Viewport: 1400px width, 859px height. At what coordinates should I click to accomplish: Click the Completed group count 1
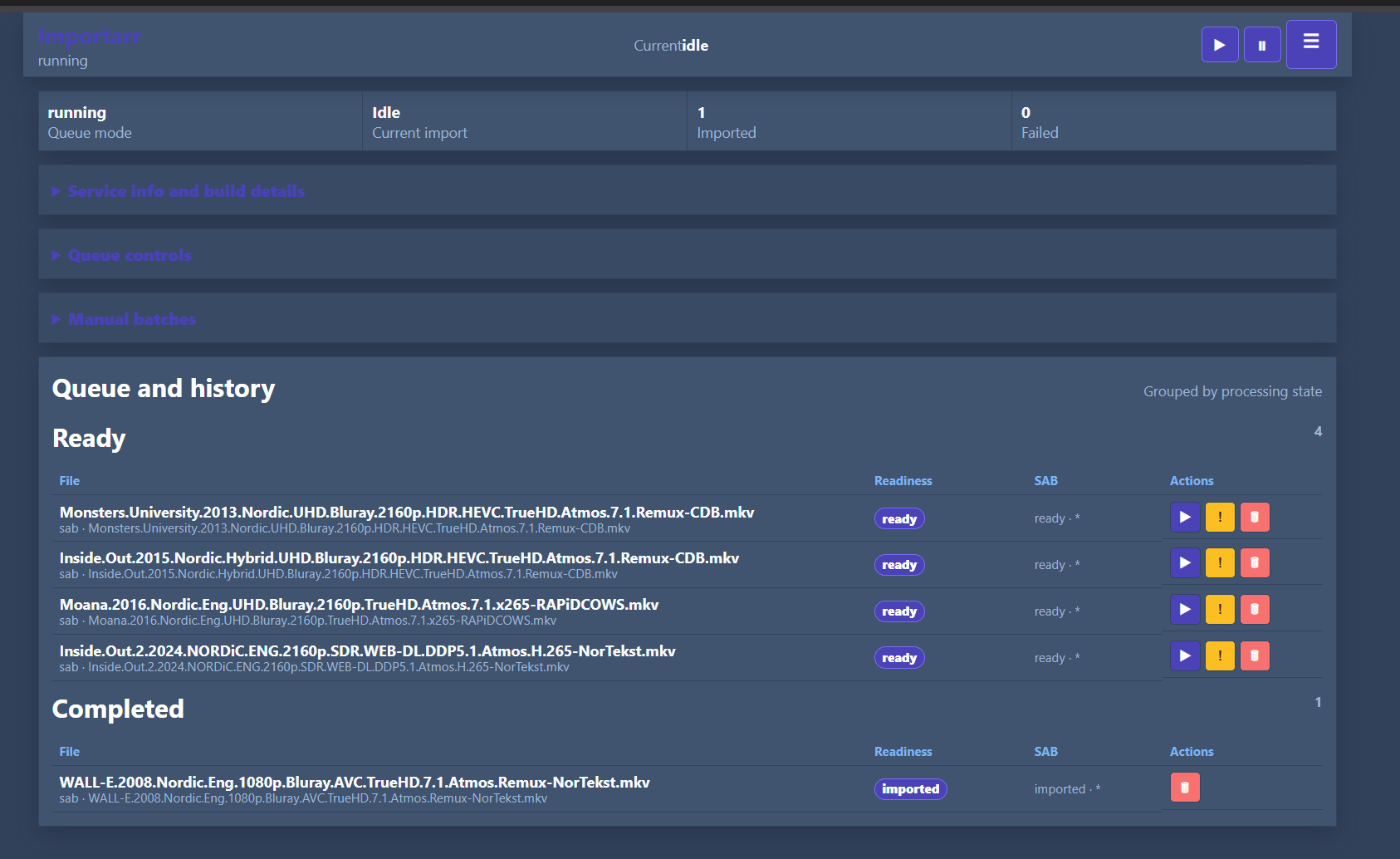pyautogui.click(x=1318, y=703)
